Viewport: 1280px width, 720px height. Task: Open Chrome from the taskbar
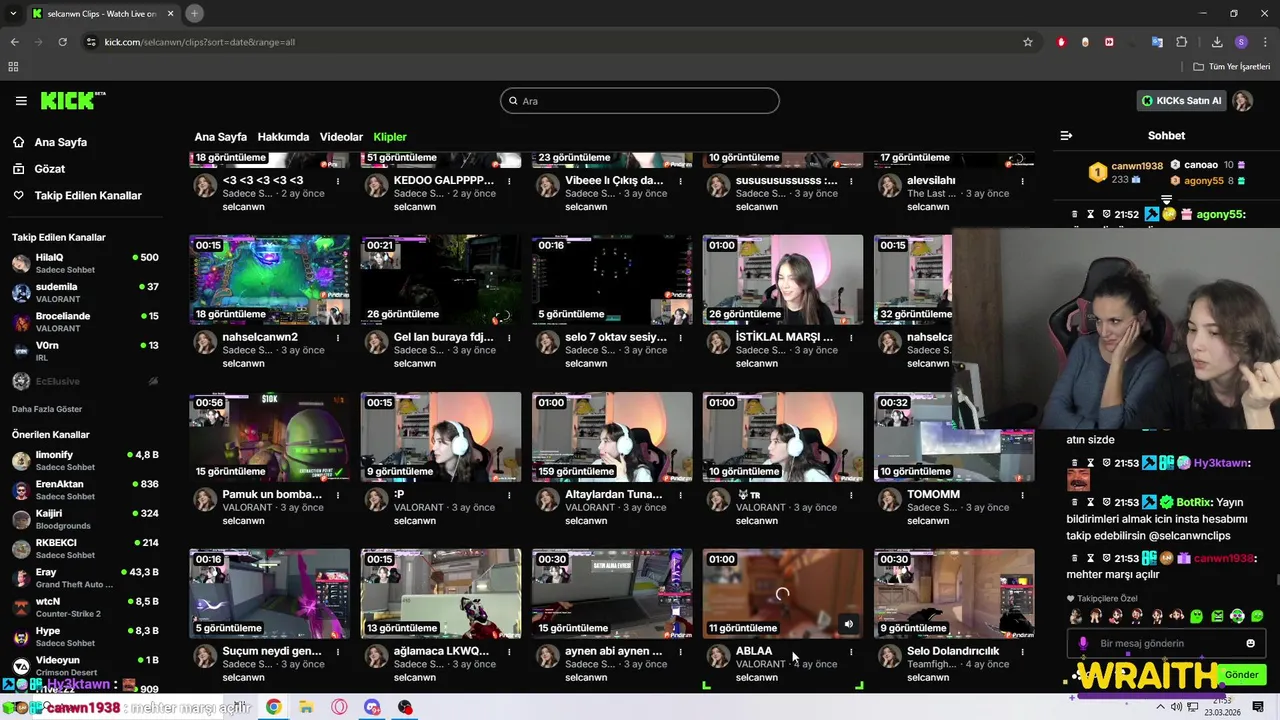coord(273,707)
